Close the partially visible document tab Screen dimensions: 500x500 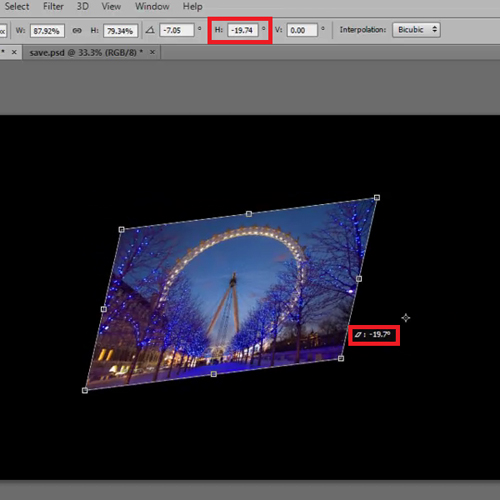pyautogui.click(x=14, y=52)
